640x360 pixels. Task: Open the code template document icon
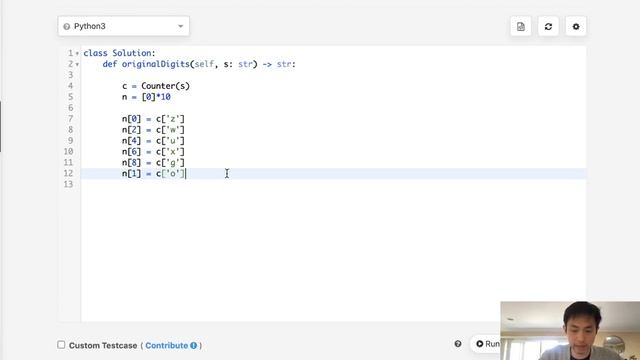point(521,27)
